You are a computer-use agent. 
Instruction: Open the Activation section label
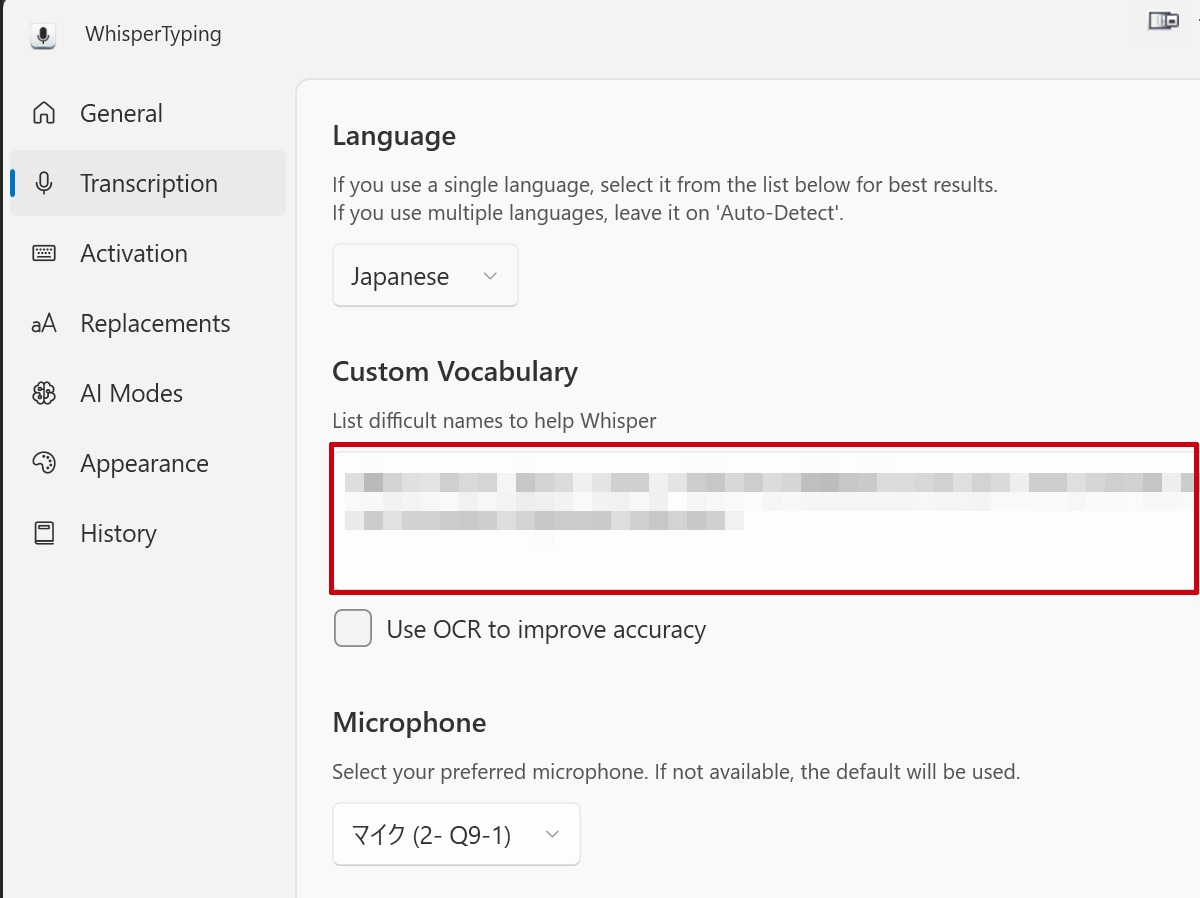[x=134, y=253]
